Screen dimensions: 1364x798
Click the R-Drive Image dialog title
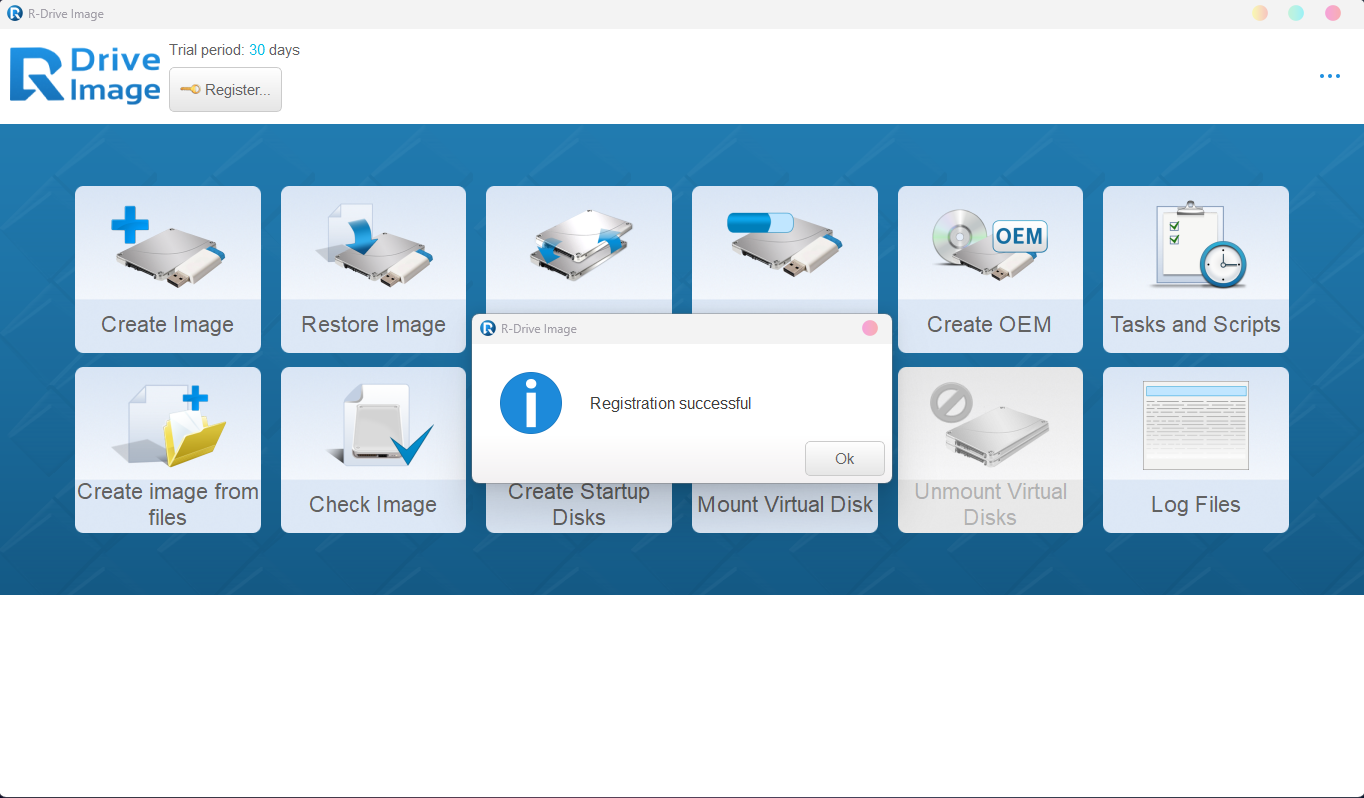pos(538,328)
